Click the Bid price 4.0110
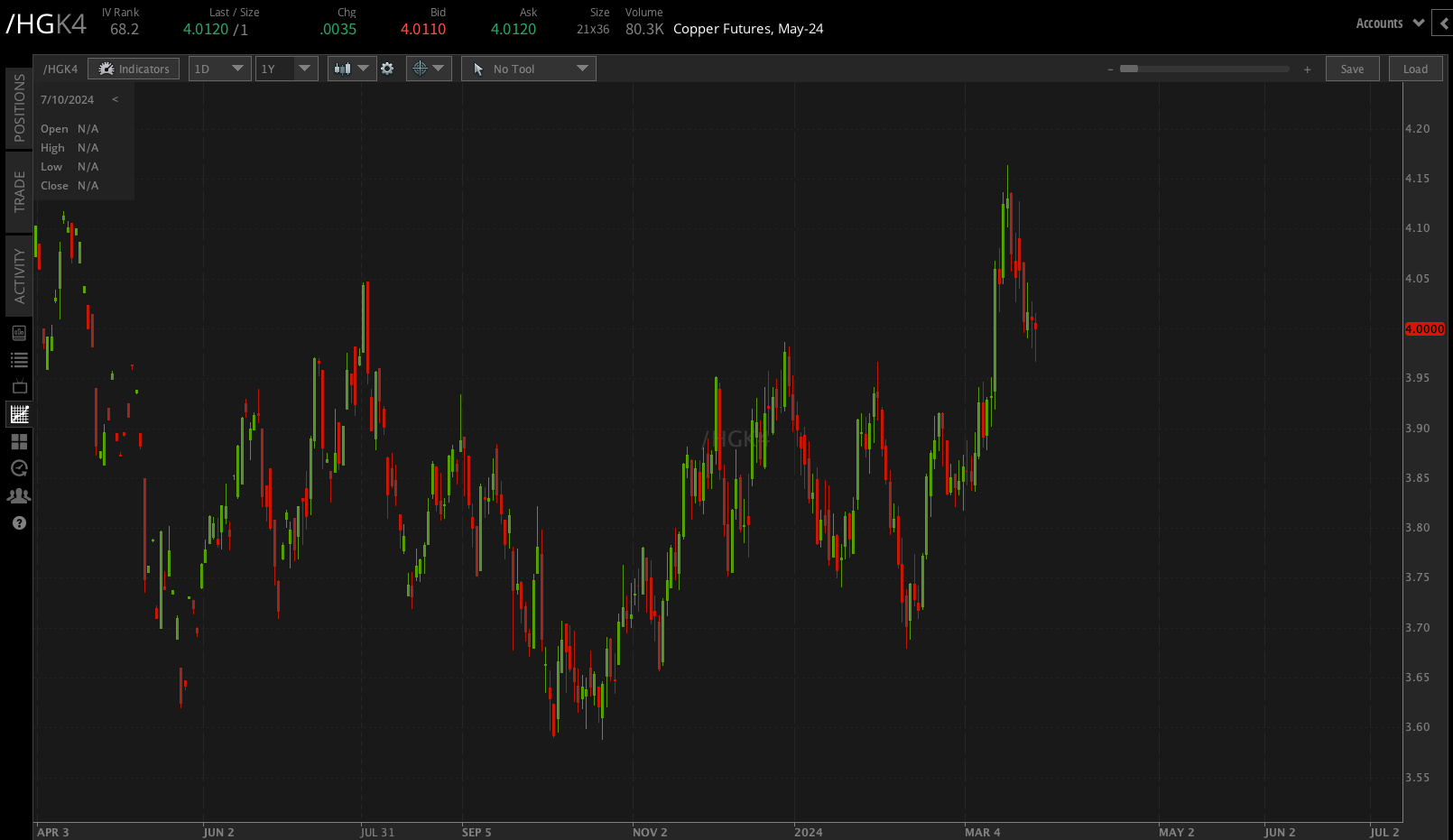1453x840 pixels. [423, 29]
